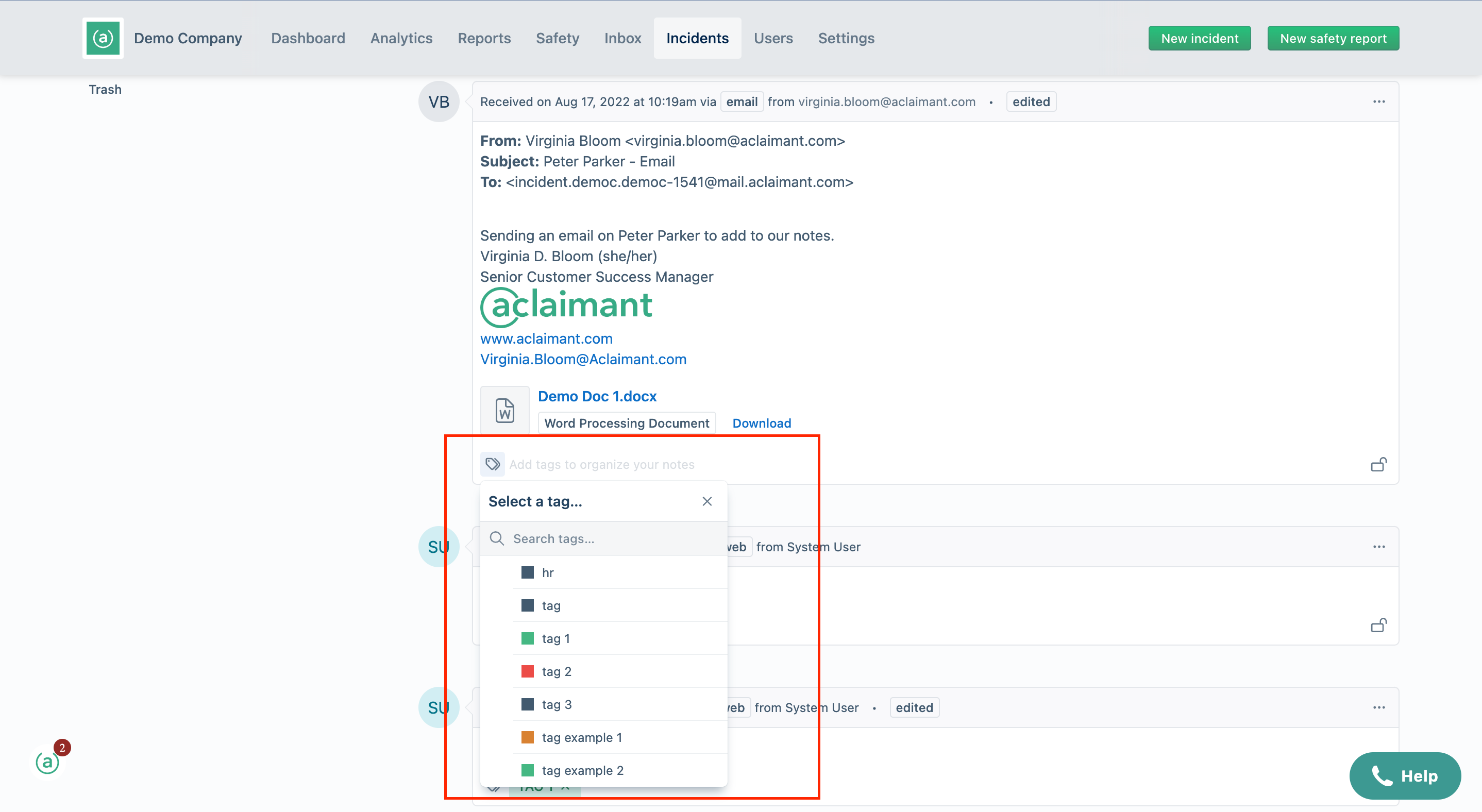Click the New incident button

click(1199, 38)
